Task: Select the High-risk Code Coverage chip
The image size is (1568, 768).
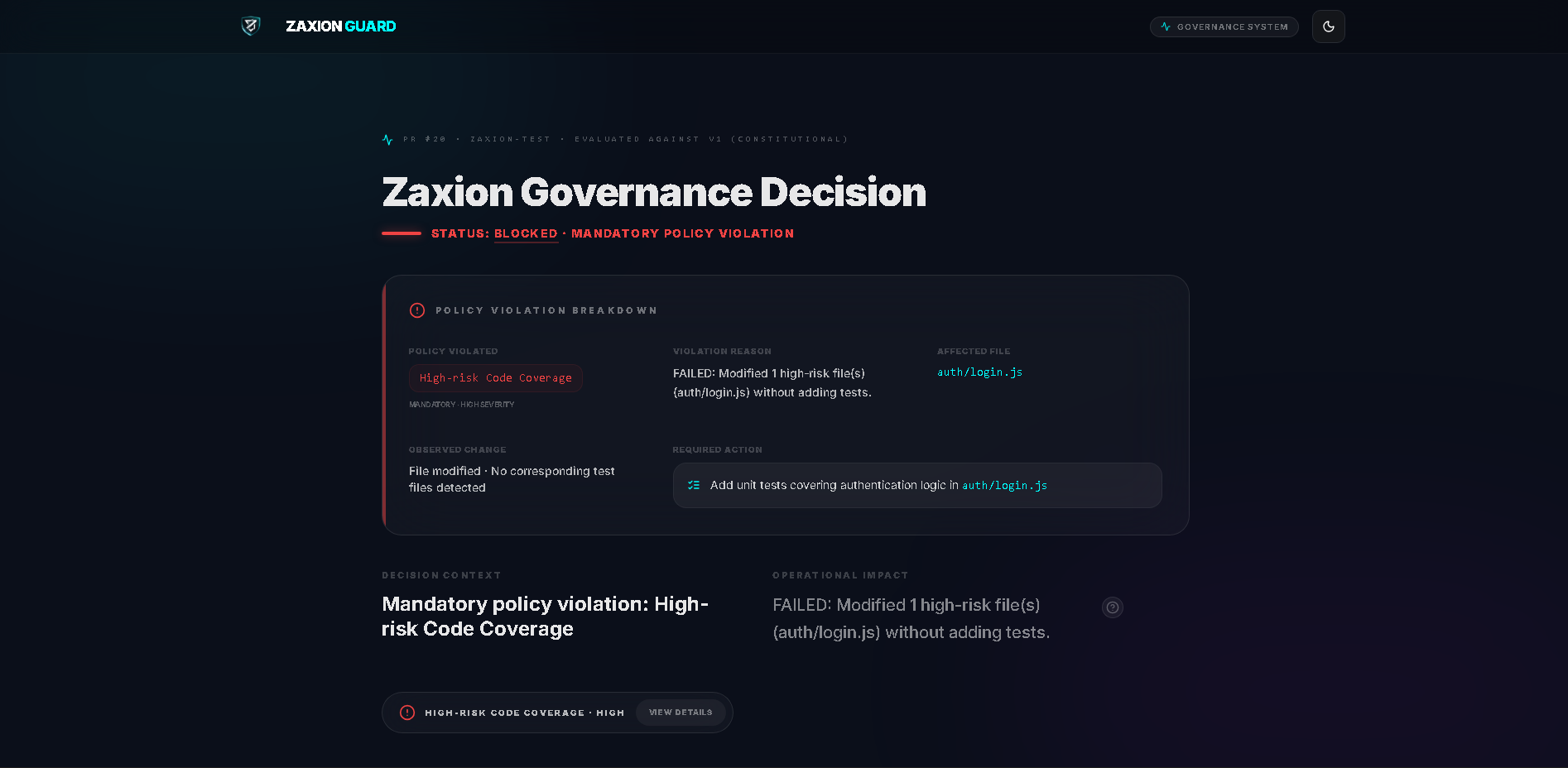Action: (x=495, y=377)
